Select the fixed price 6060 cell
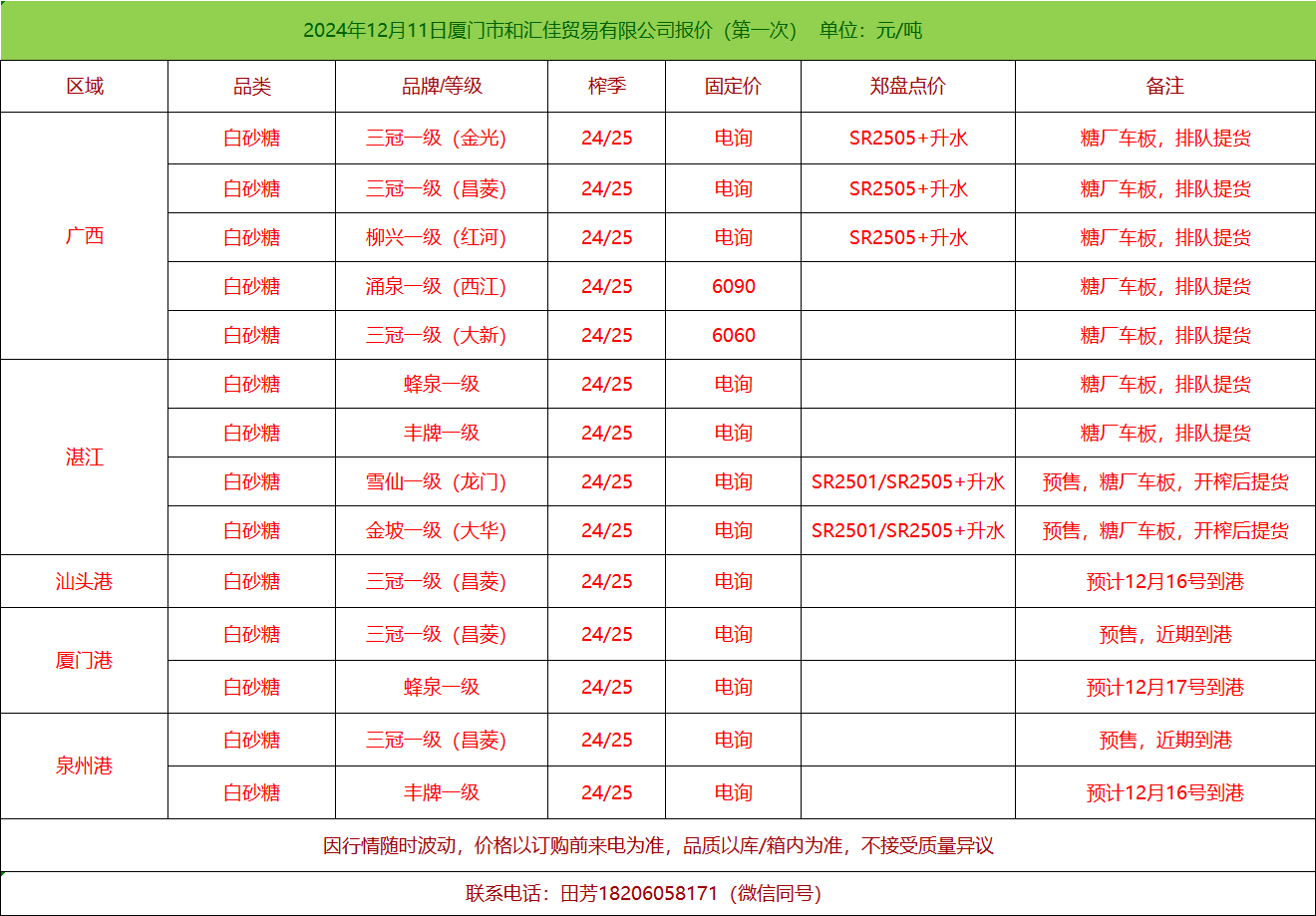The width and height of the screenshot is (1316, 916). (x=733, y=336)
